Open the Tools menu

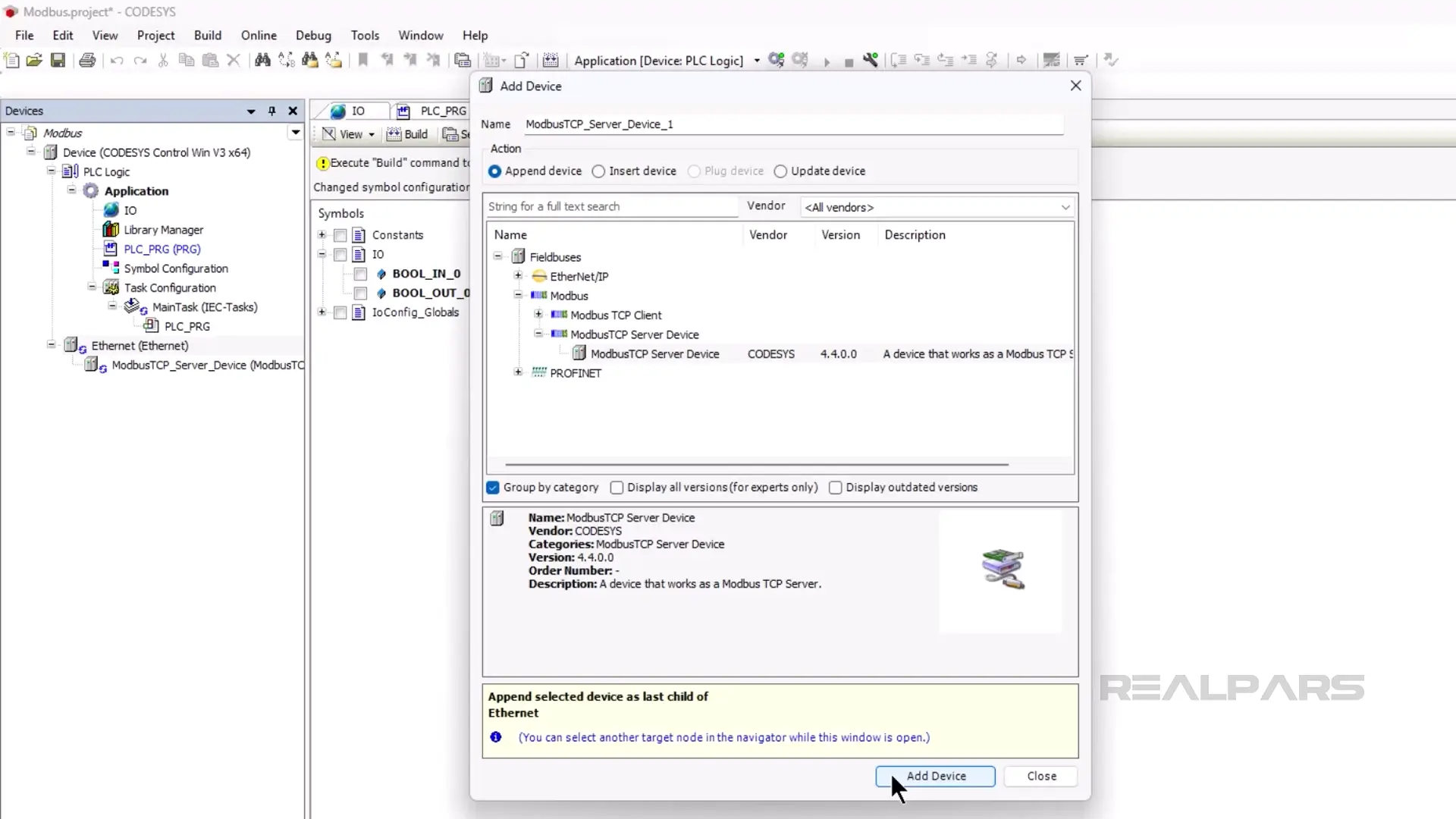pos(365,36)
